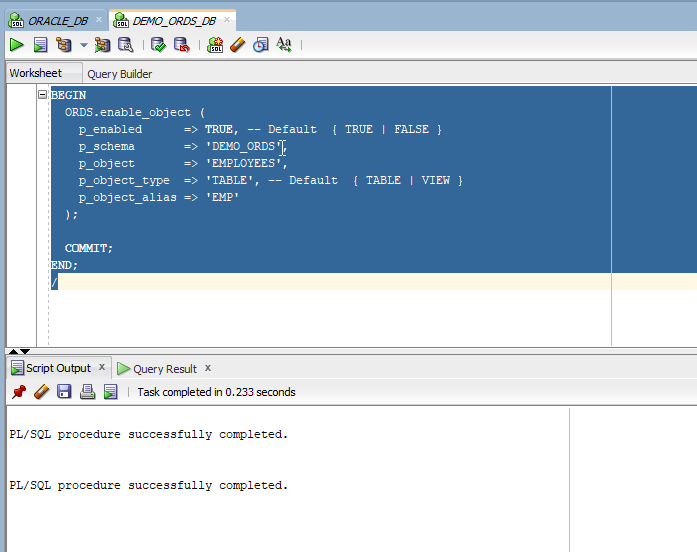Screen dimensions: 697x552
Task: Click the 'DEMO_ORDS' schema value in the code
Action: coord(243,146)
